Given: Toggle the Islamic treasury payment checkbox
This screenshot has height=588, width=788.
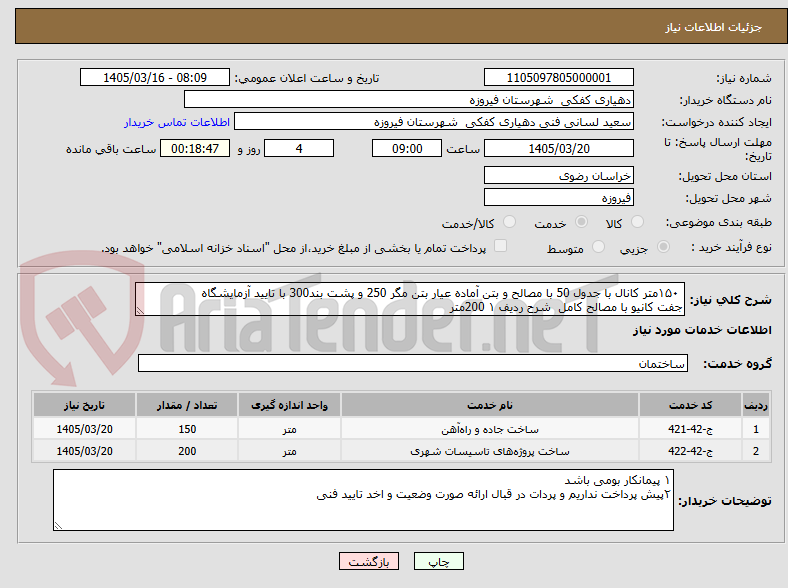Looking at the screenshot, I should (x=500, y=246).
